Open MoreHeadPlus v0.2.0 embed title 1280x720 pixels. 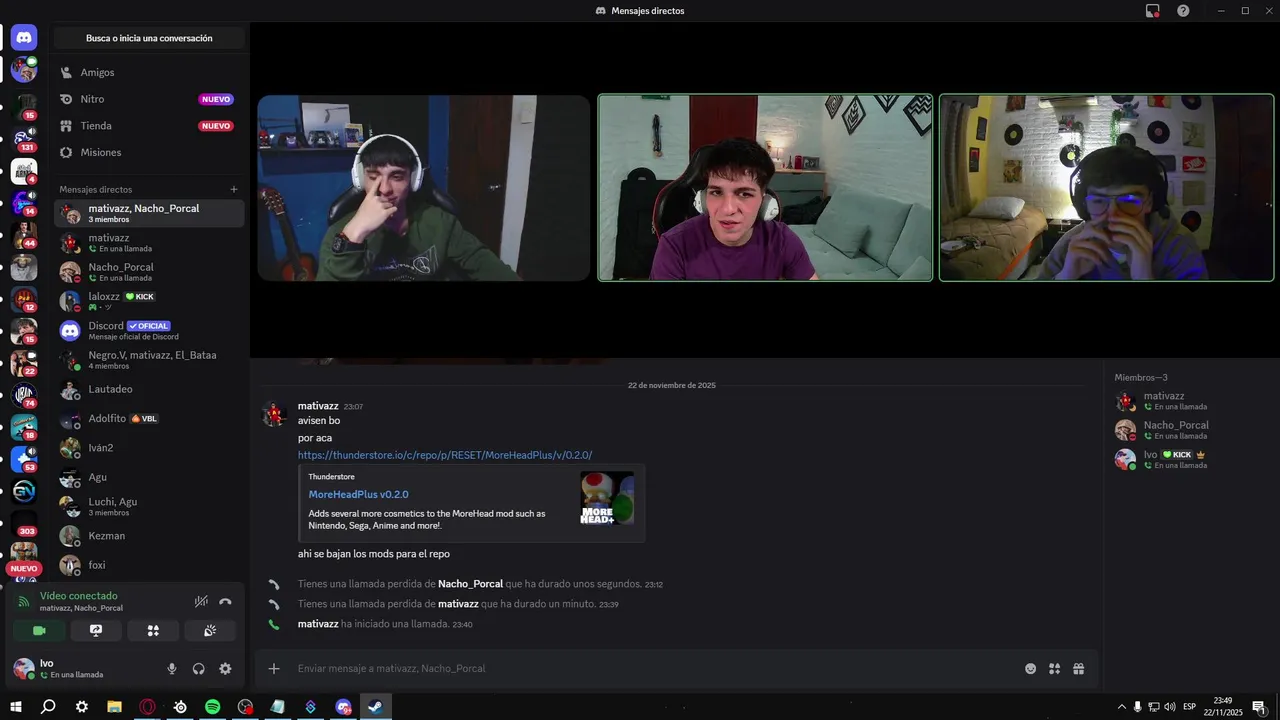tap(358, 494)
